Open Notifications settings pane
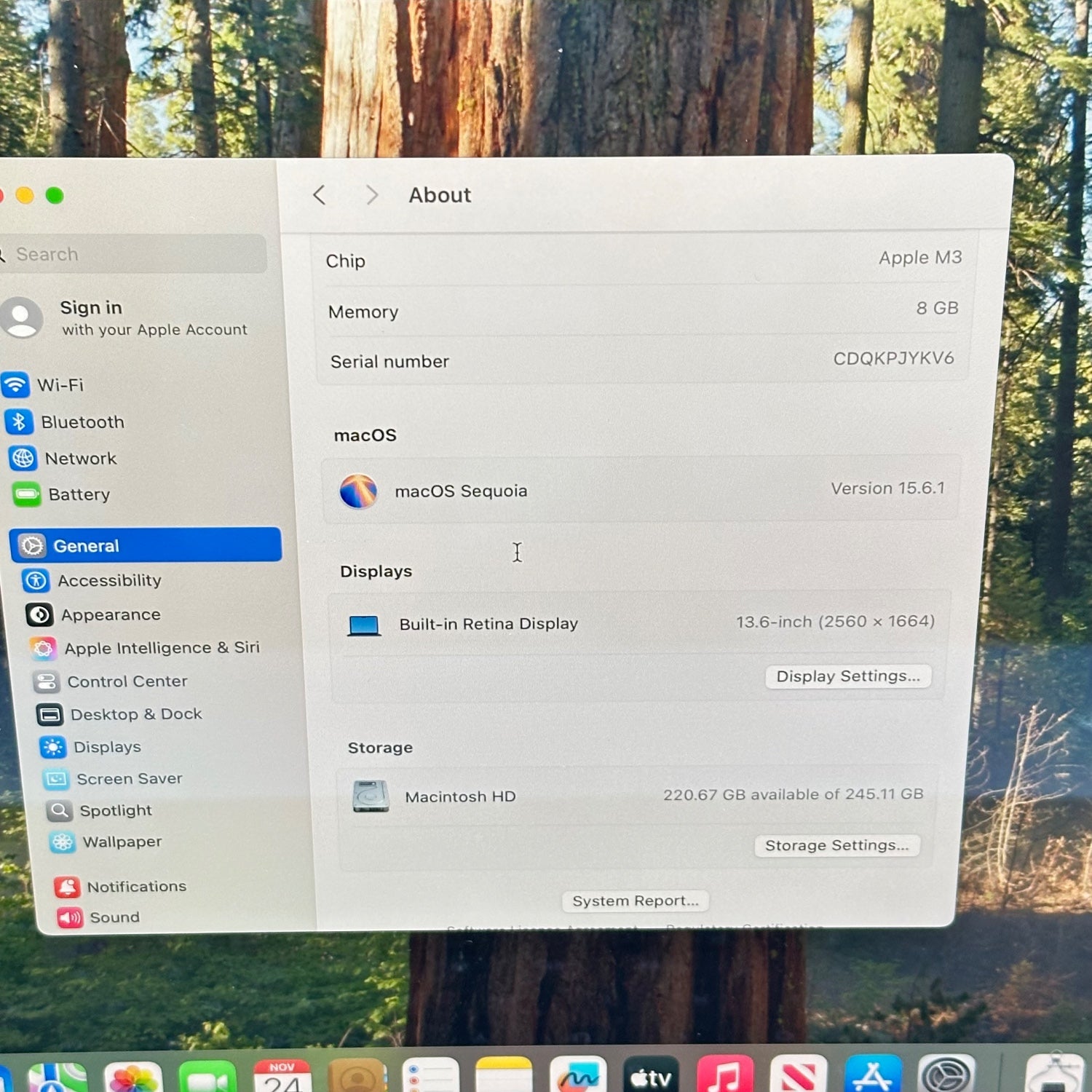 click(x=136, y=886)
